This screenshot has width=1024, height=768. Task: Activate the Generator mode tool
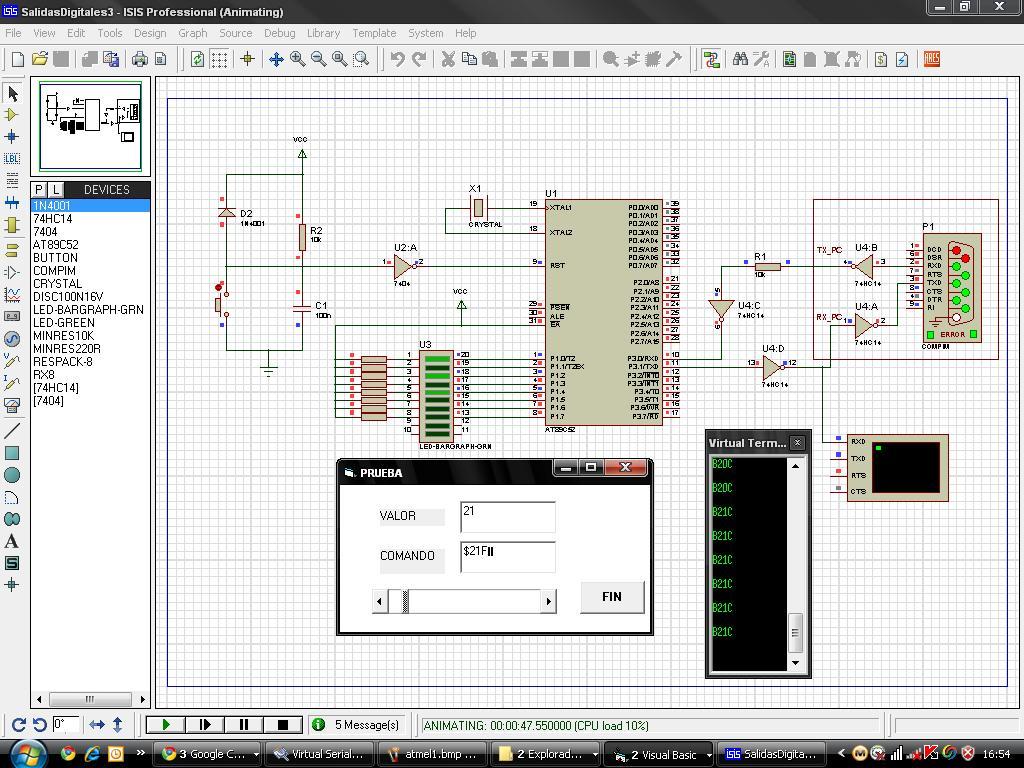(12, 340)
